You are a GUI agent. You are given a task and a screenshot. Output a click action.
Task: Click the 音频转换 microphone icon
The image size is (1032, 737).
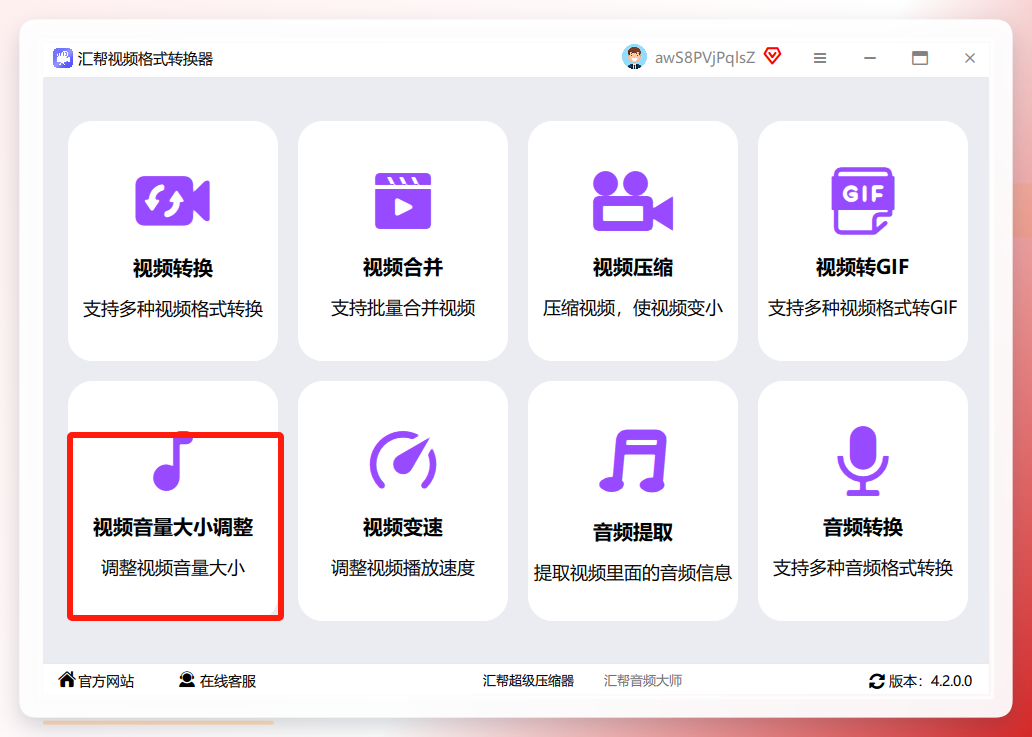pos(862,461)
